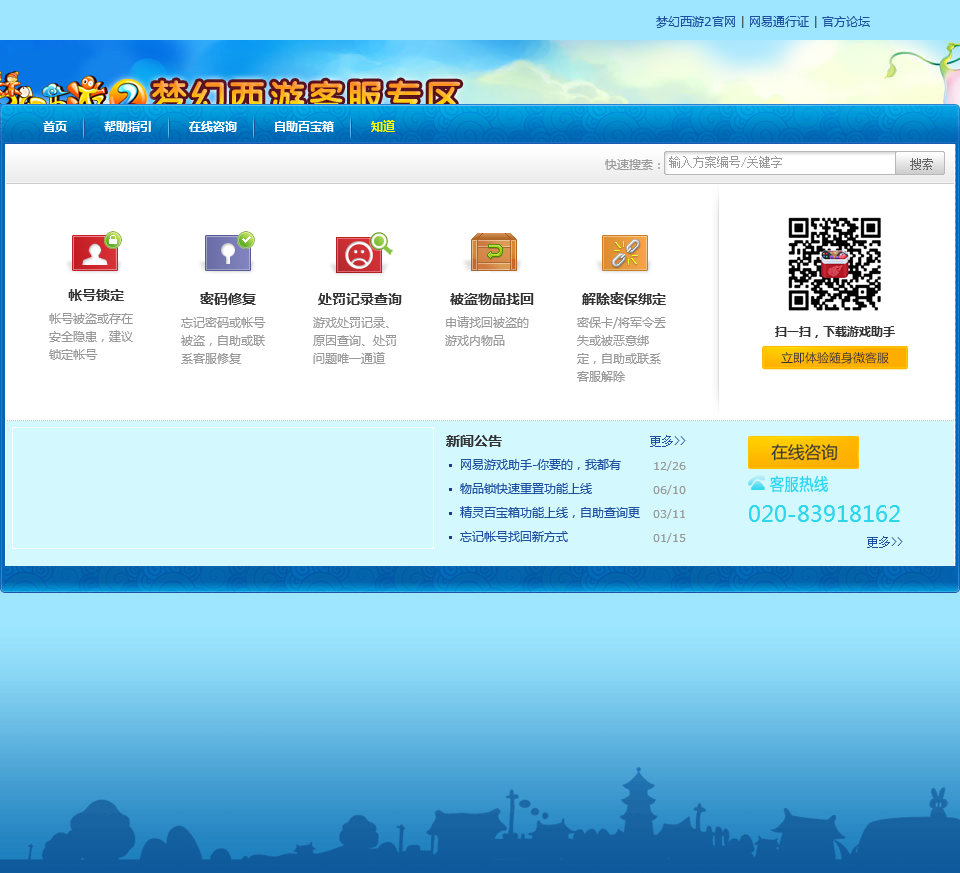The height and width of the screenshot is (873, 960).
Task: Open news 物品锁快速重置功能上线
Action: coord(526,489)
